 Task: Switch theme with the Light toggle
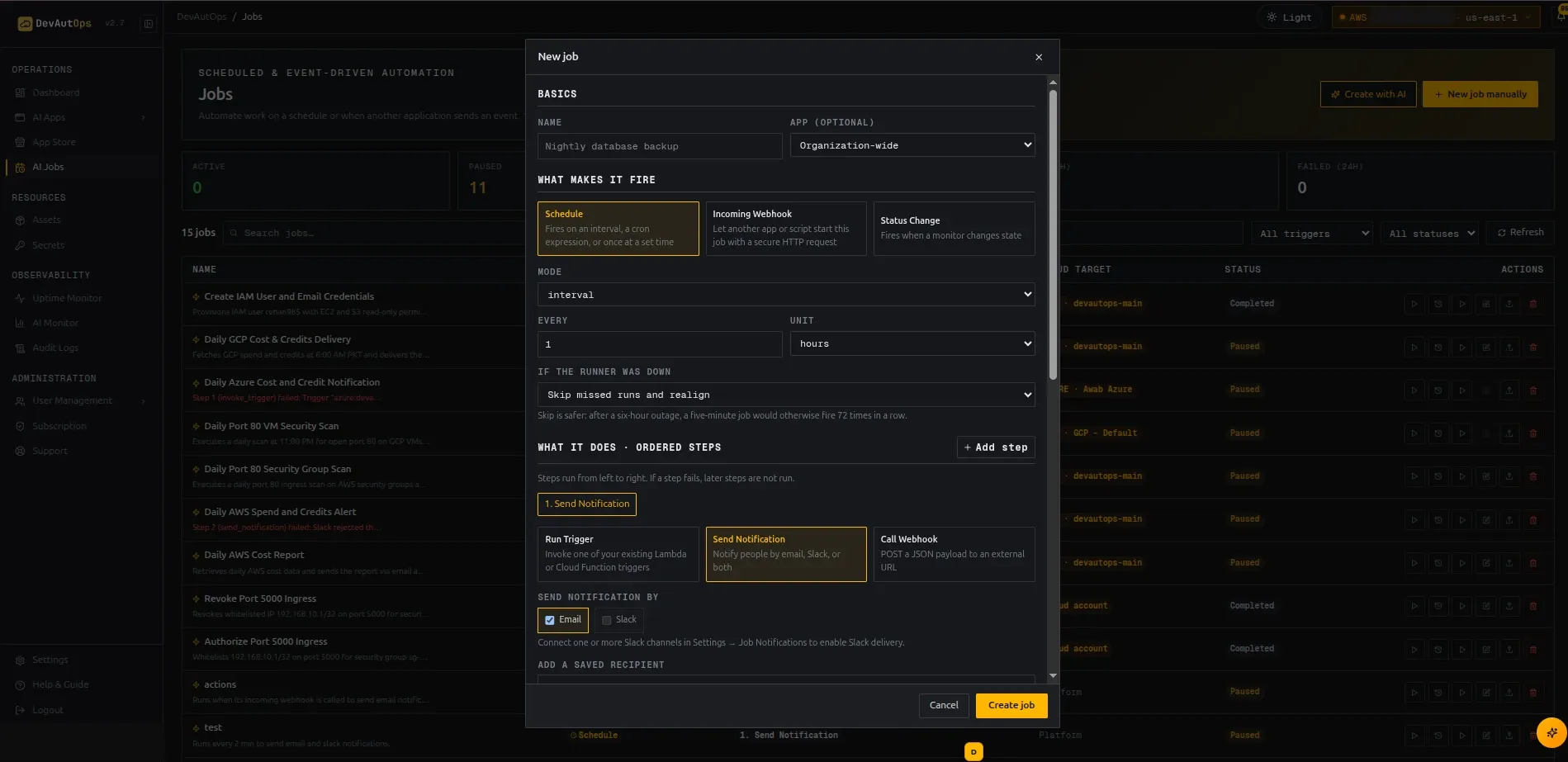[x=1289, y=17]
